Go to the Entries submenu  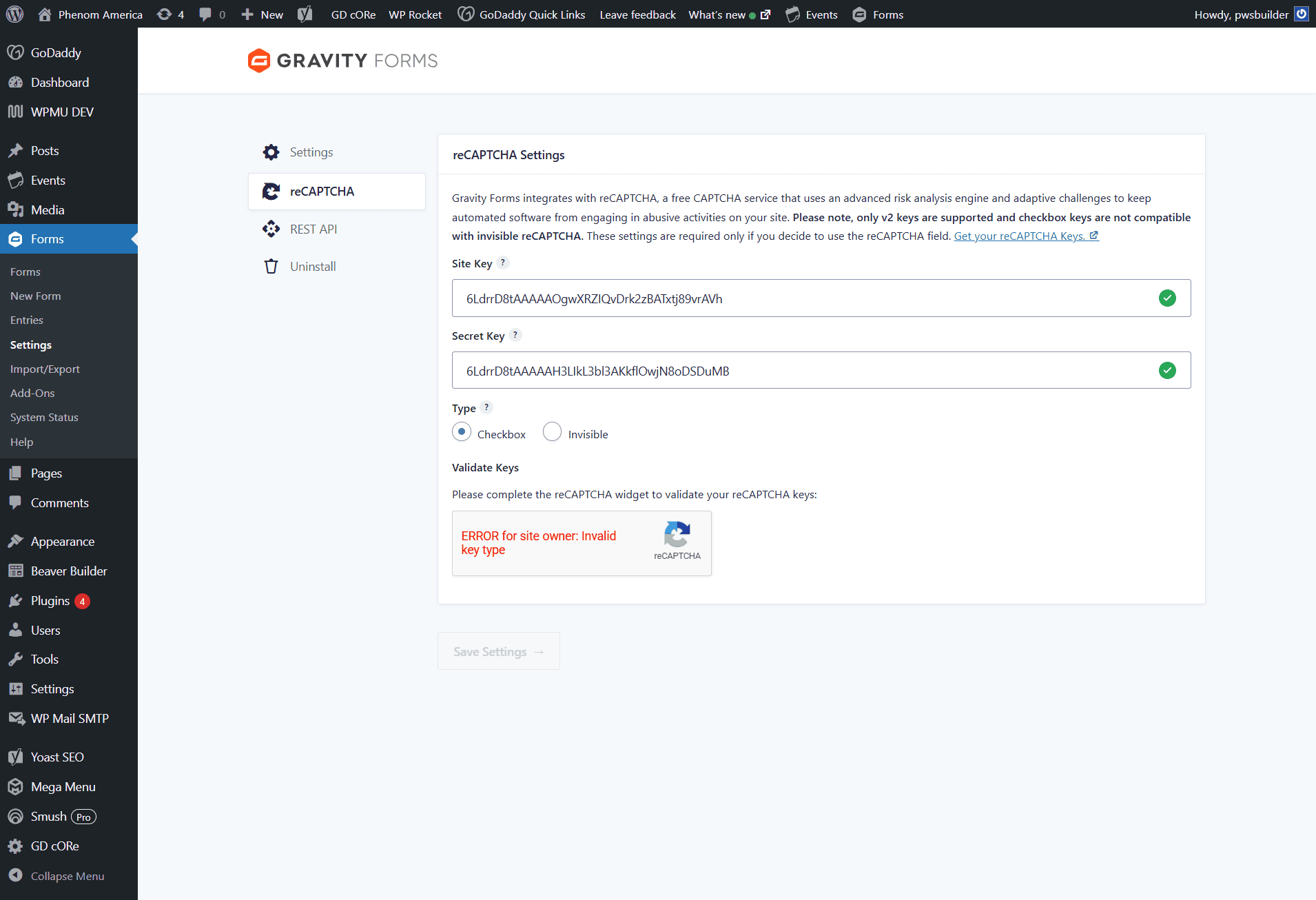tap(27, 320)
